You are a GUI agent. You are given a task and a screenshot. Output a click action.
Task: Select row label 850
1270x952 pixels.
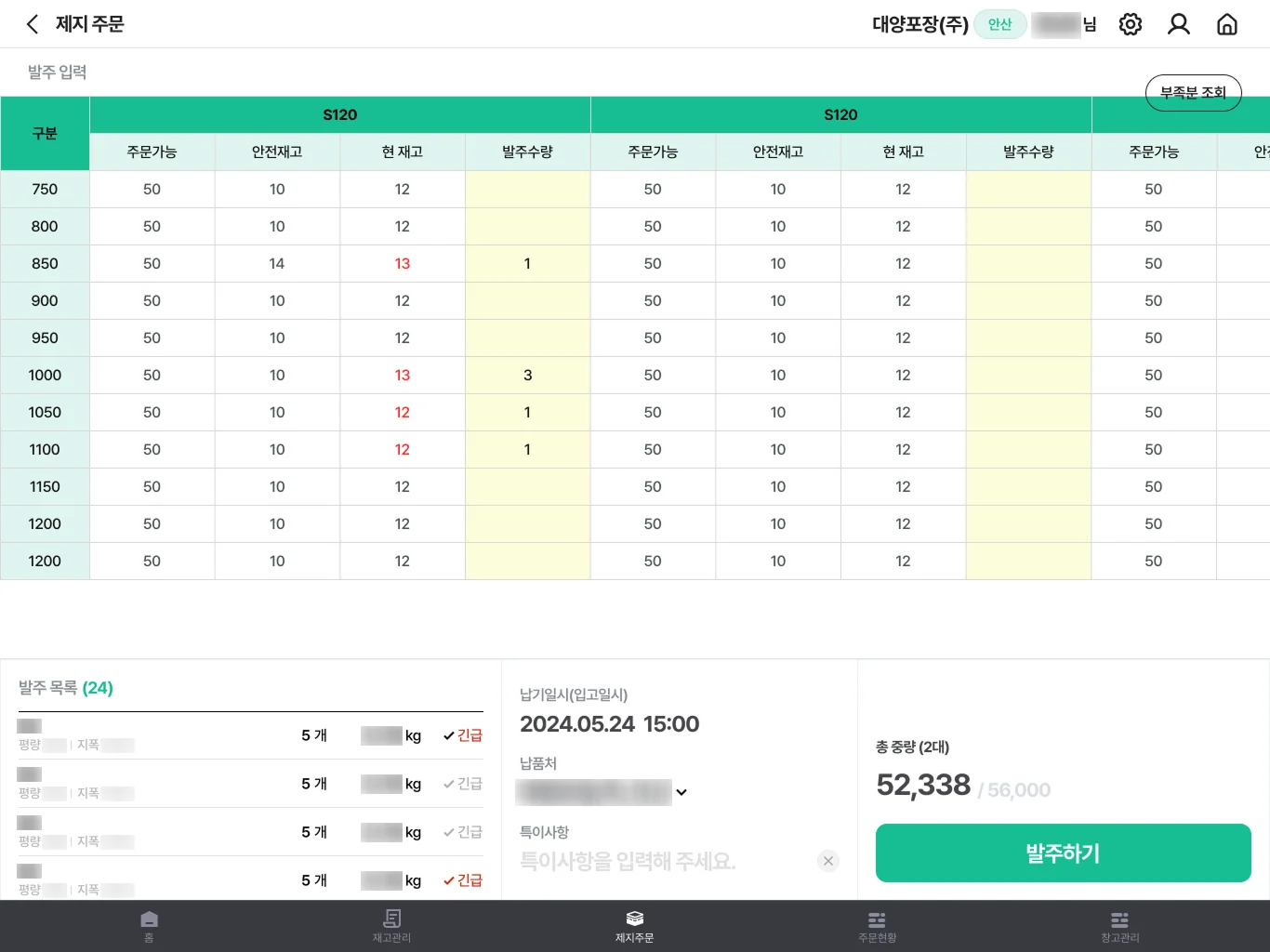click(x=45, y=264)
